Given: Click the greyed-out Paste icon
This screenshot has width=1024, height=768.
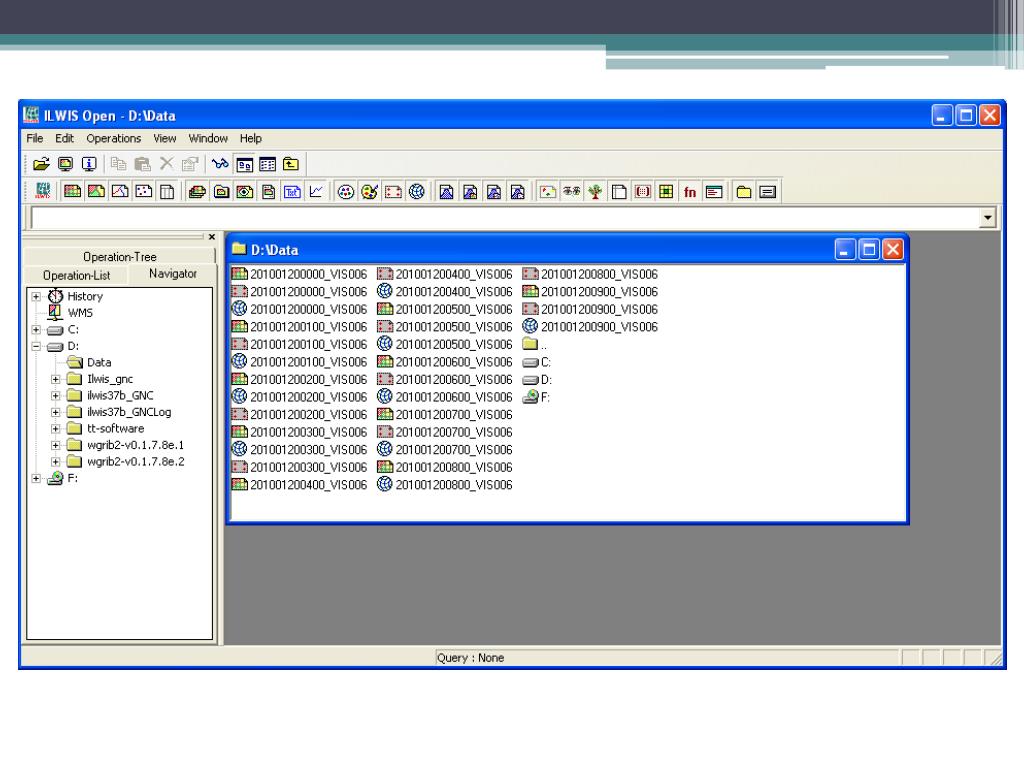Looking at the screenshot, I should [142, 164].
